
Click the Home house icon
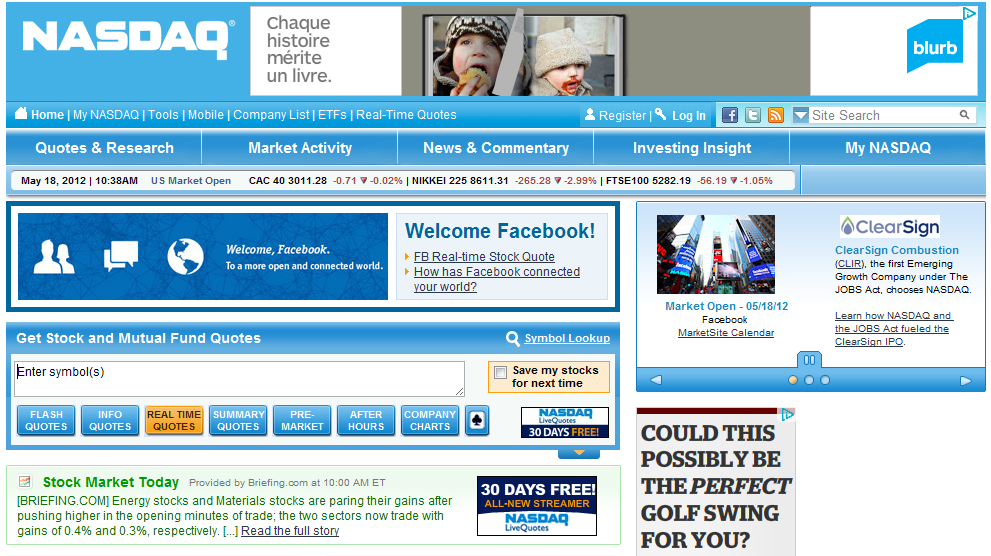click(21, 113)
